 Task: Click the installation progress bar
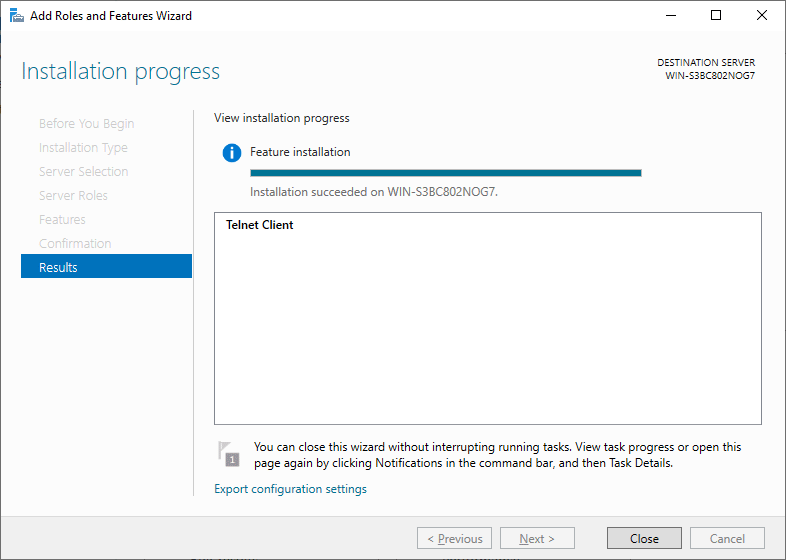click(446, 173)
